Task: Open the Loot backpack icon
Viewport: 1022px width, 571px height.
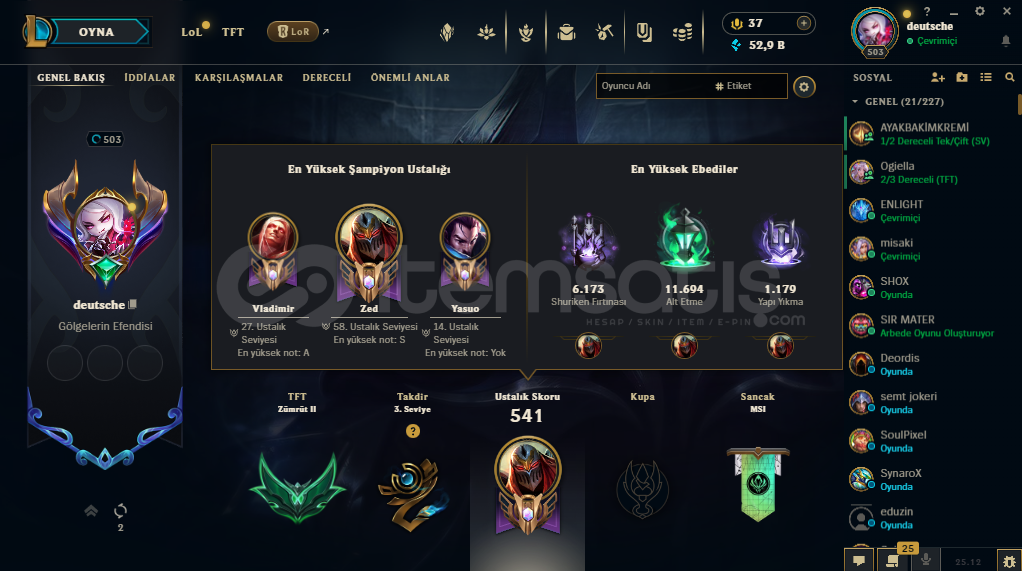Action: tap(566, 32)
